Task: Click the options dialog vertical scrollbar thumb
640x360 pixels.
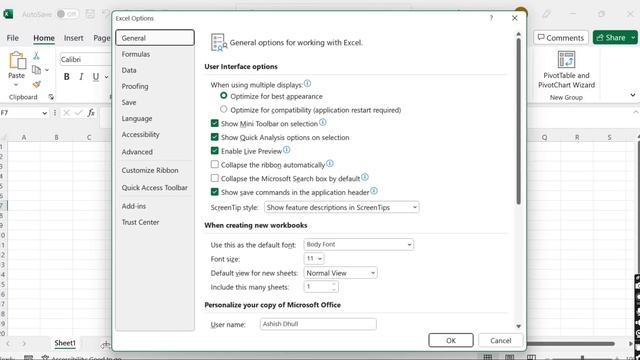Action: pyautogui.click(x=518, y=121)
